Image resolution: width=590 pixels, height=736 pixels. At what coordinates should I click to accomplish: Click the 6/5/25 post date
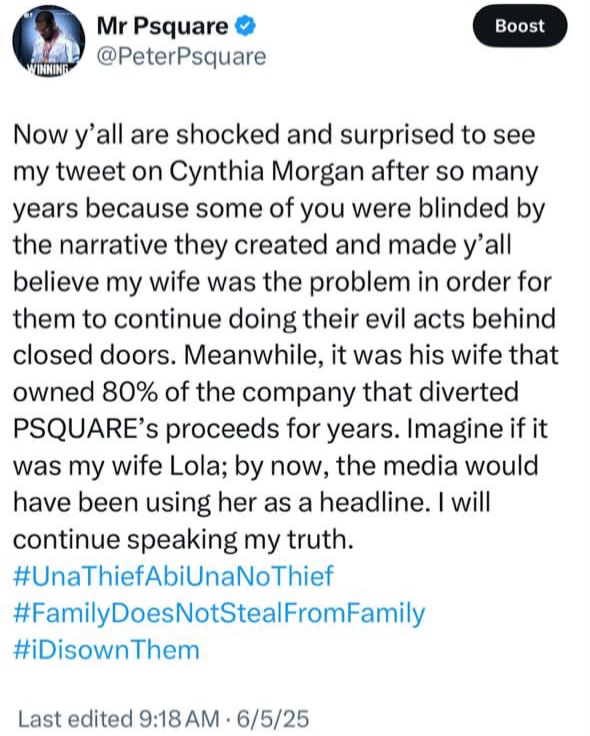click(x=273, y=719)
